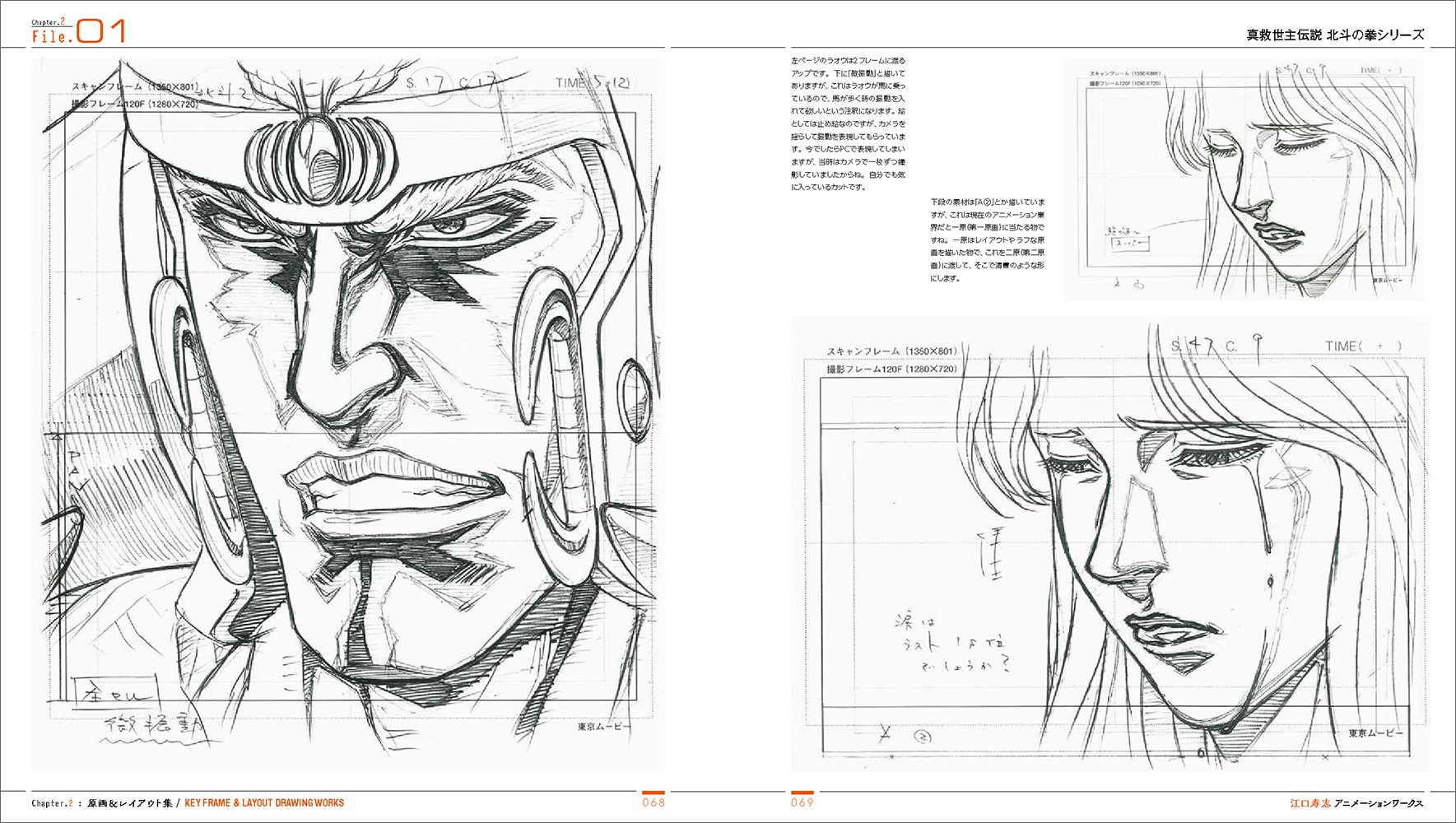The image size is (1456, 823).
Task: Click the TIME field on Raoh sketch
Action: coord(592,83)
